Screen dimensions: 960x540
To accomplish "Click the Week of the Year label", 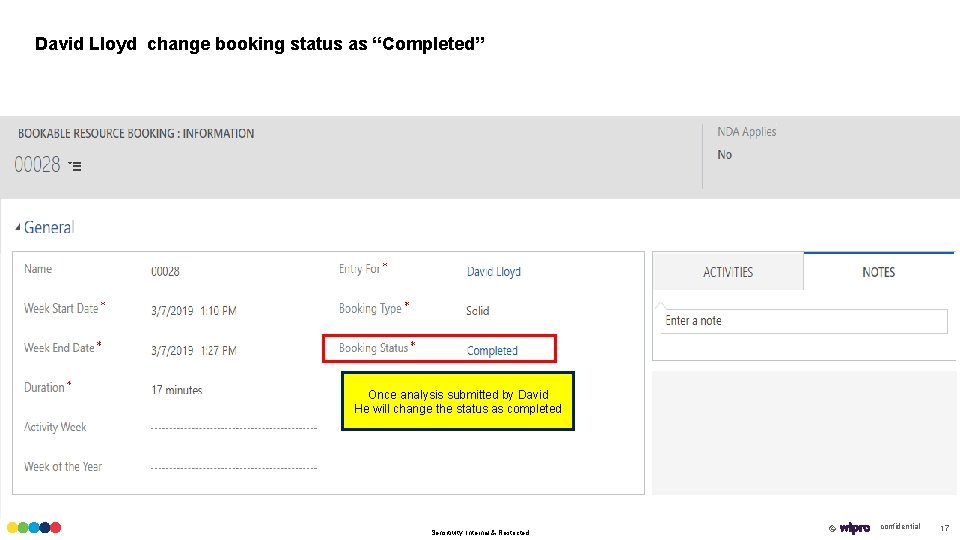I will (62, 467).
